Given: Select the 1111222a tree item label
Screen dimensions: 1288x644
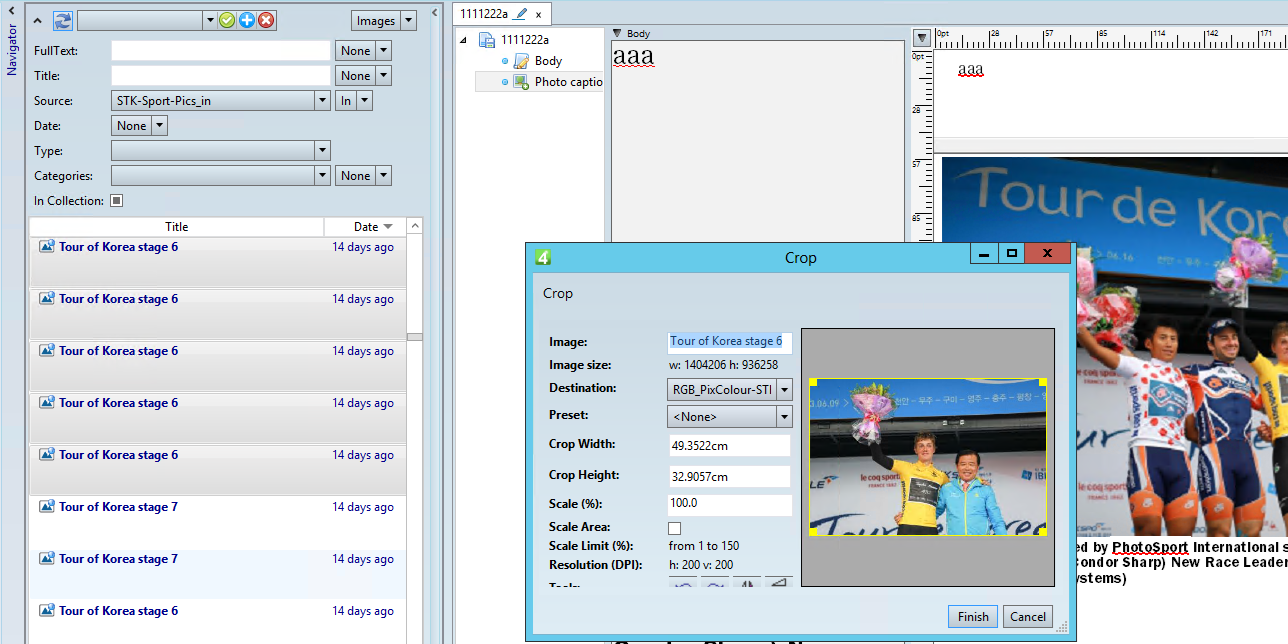Looking at the screenshot, I should tap(525, 40).
